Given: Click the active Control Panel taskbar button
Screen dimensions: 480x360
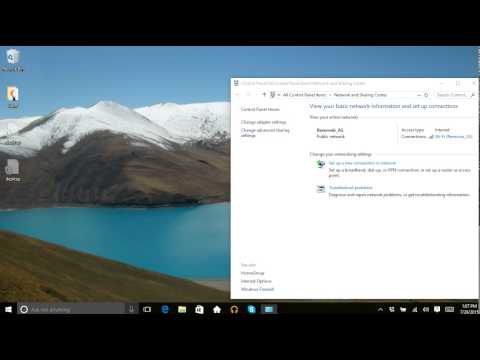Looking at the screenshot, I should tap(269, 309).
